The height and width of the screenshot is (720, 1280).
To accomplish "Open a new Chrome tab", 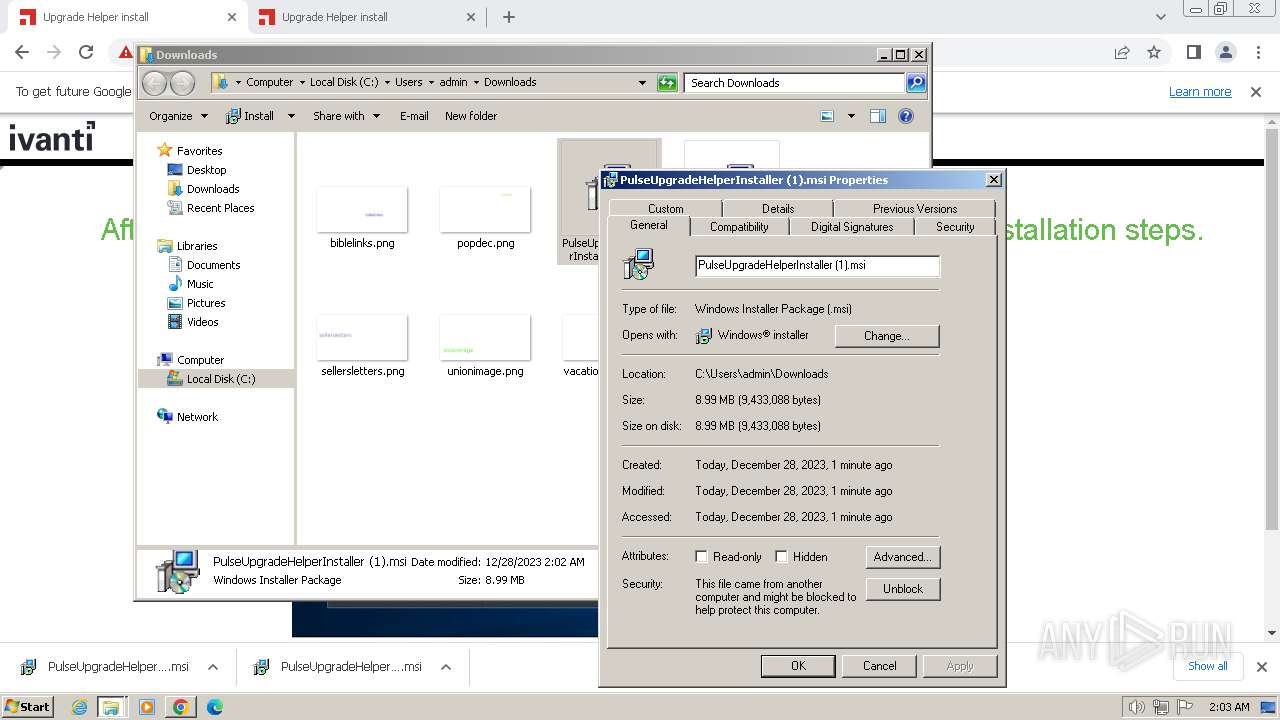I will point(509,17).
